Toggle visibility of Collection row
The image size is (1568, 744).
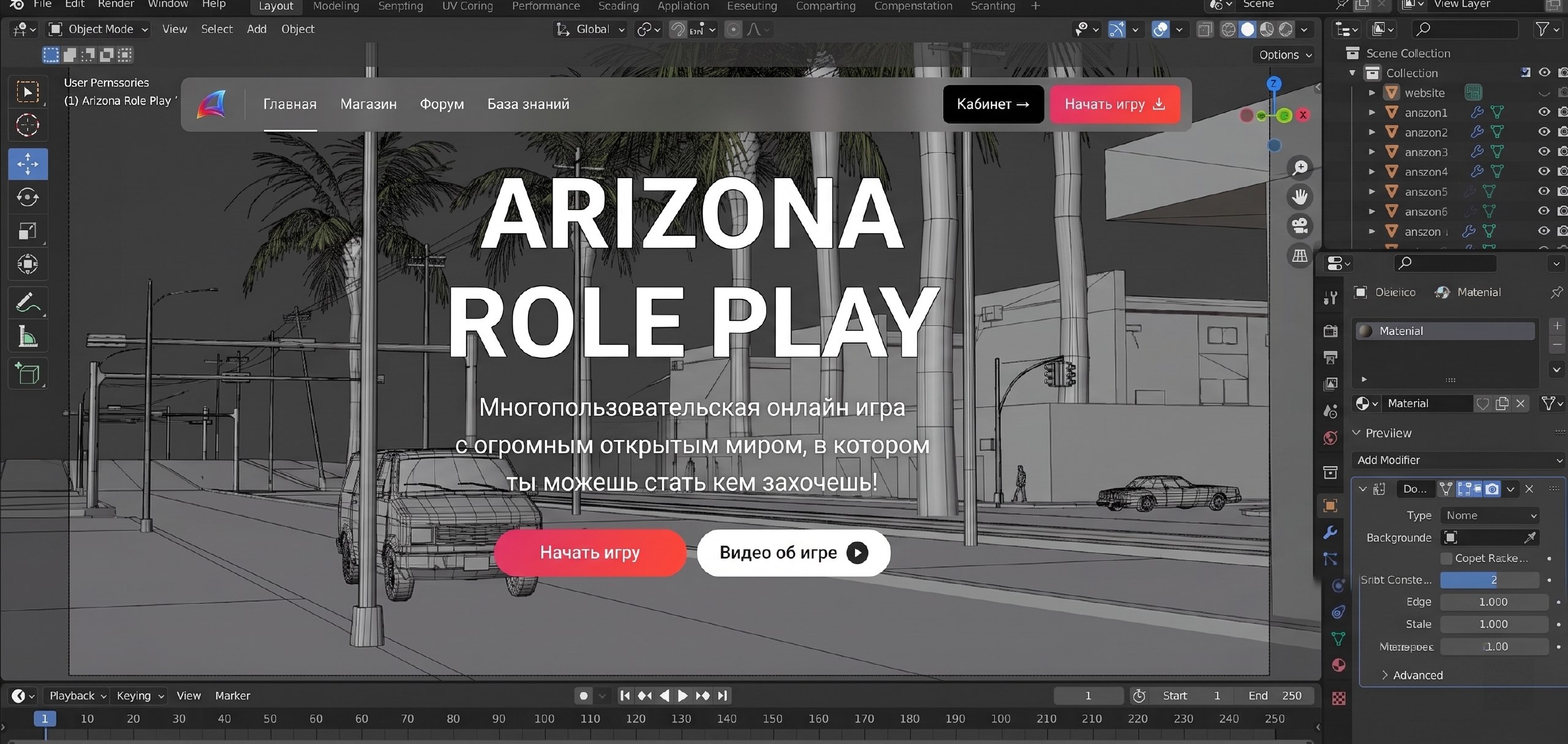(x=1544, y=72)
